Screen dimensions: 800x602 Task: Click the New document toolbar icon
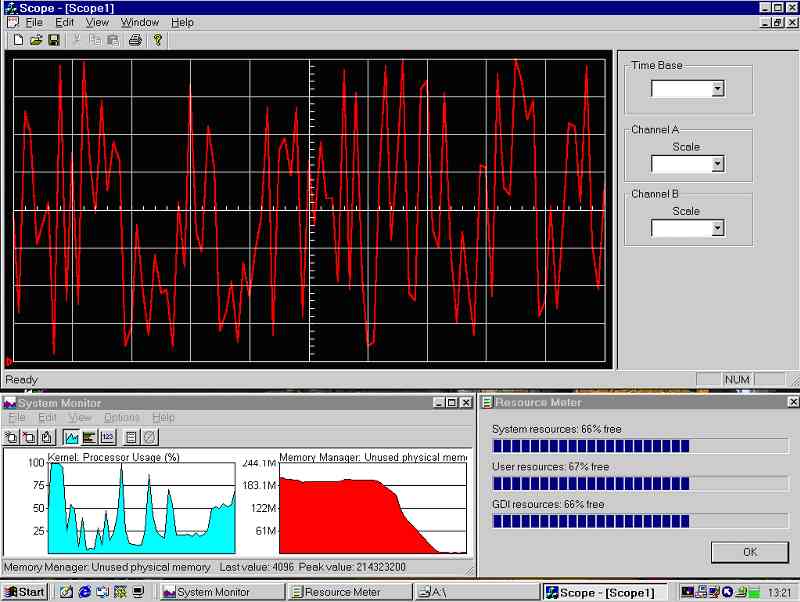[18, 40]
